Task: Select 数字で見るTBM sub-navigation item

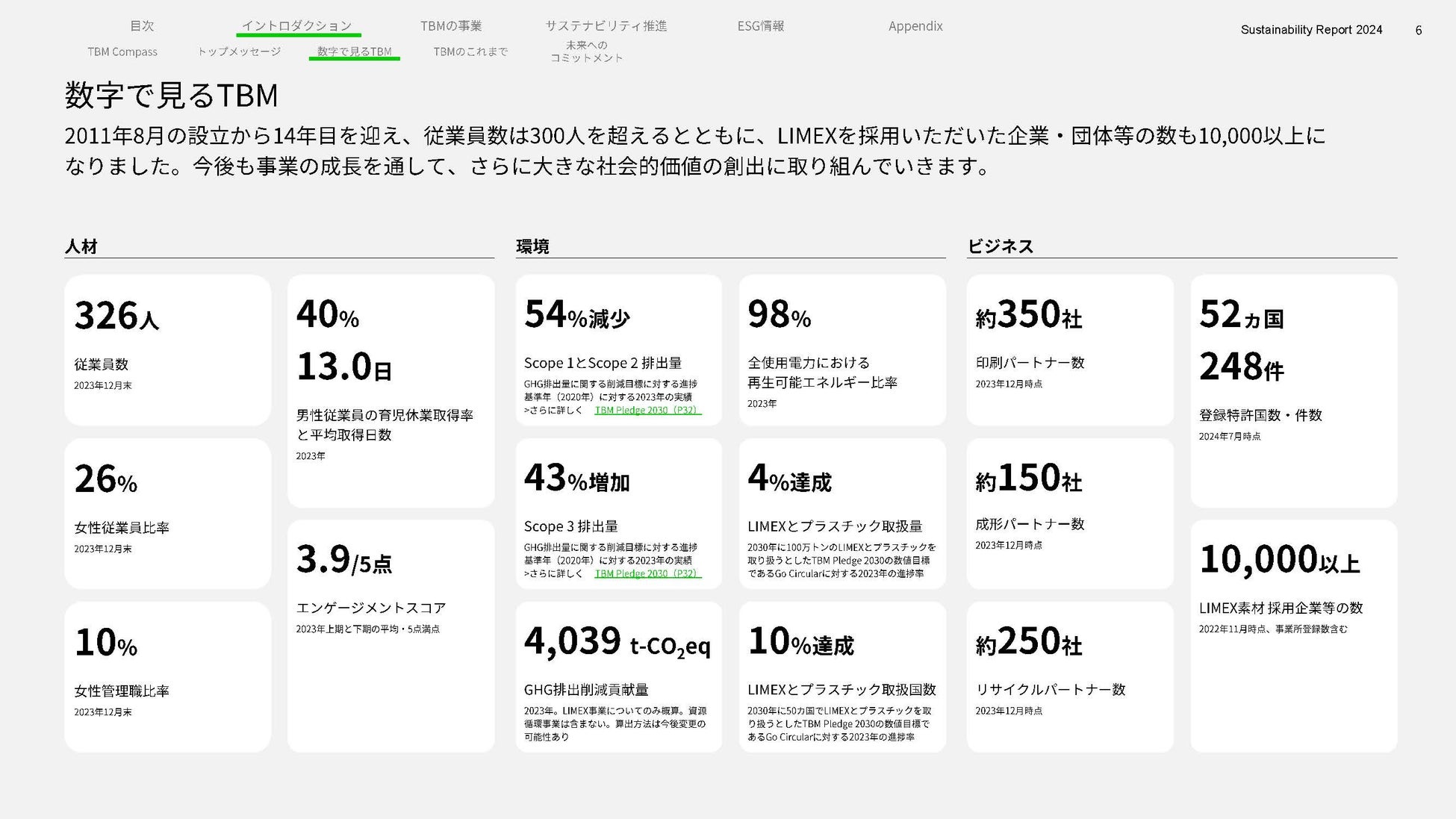Action: [x=354, y=52]
